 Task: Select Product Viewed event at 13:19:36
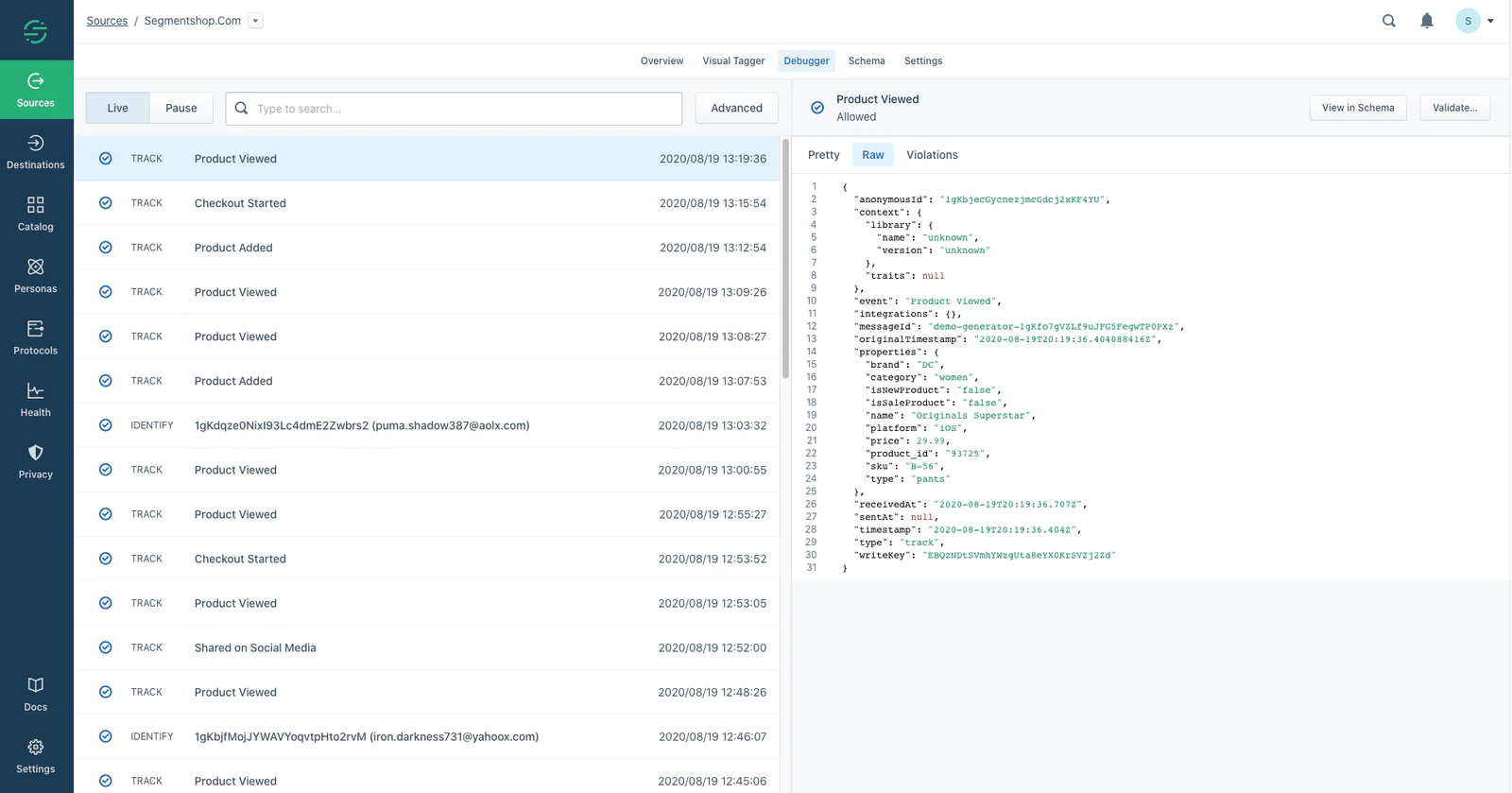(x=427, y=159)
